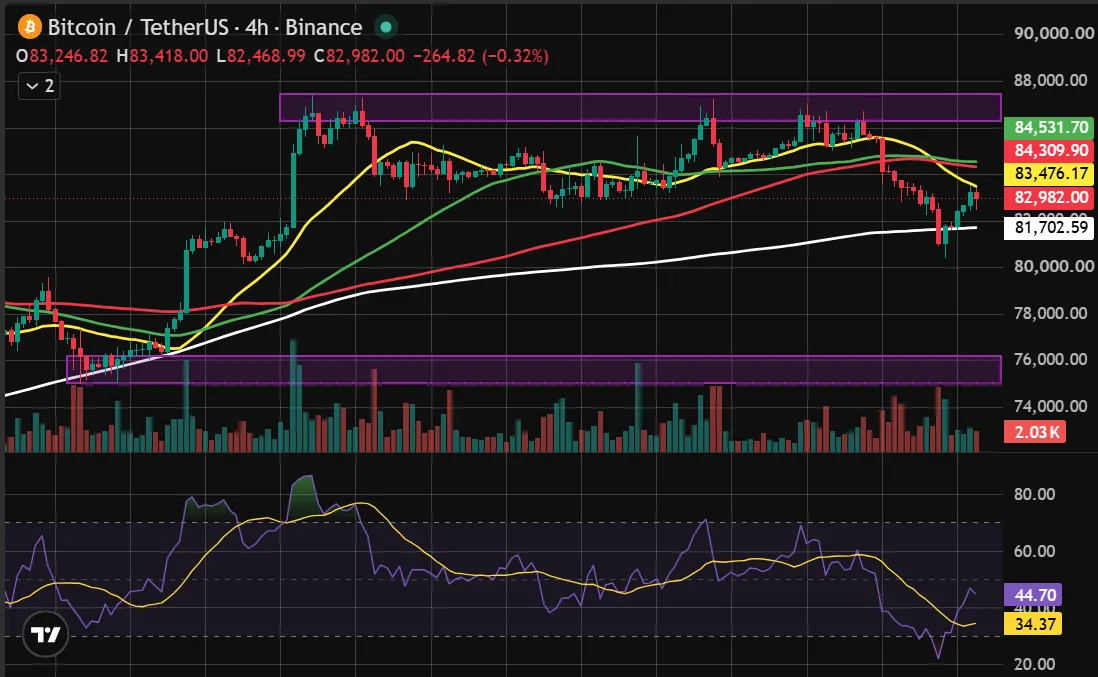Click the 74,000.00 price axis label
Screen dimensions: 1098x677
(x=1050, y=406)
